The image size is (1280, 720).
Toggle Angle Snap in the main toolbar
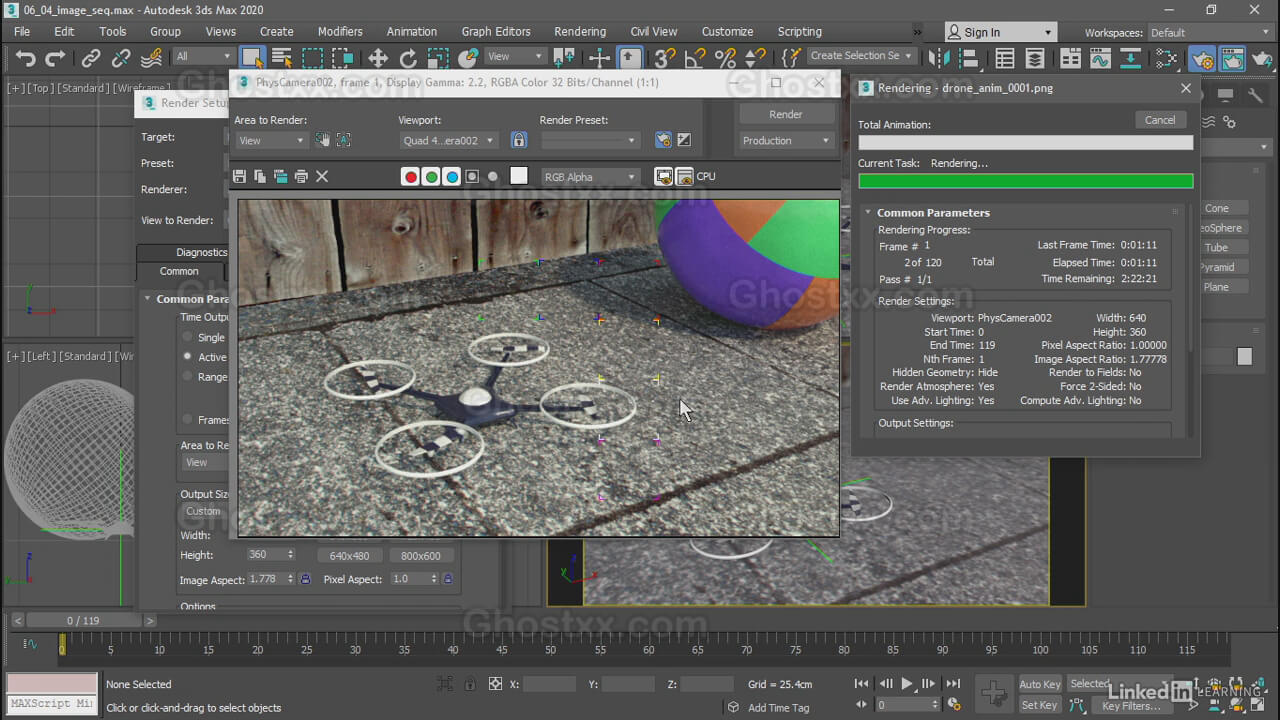pos(695,57)
